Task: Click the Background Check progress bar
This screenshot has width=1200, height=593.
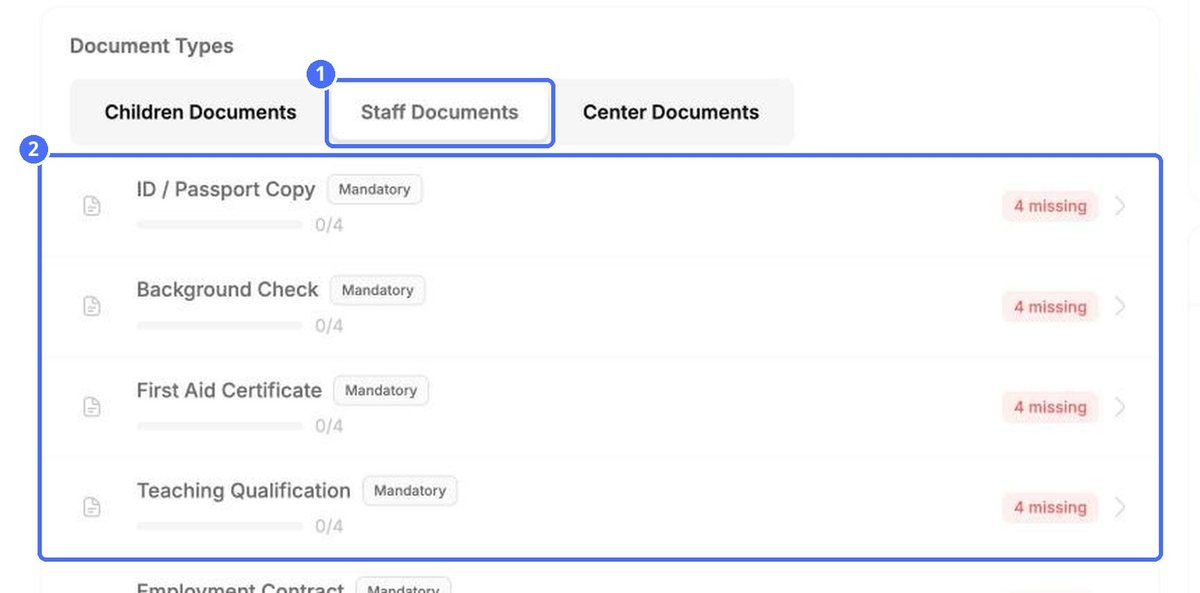Action: 220,325
